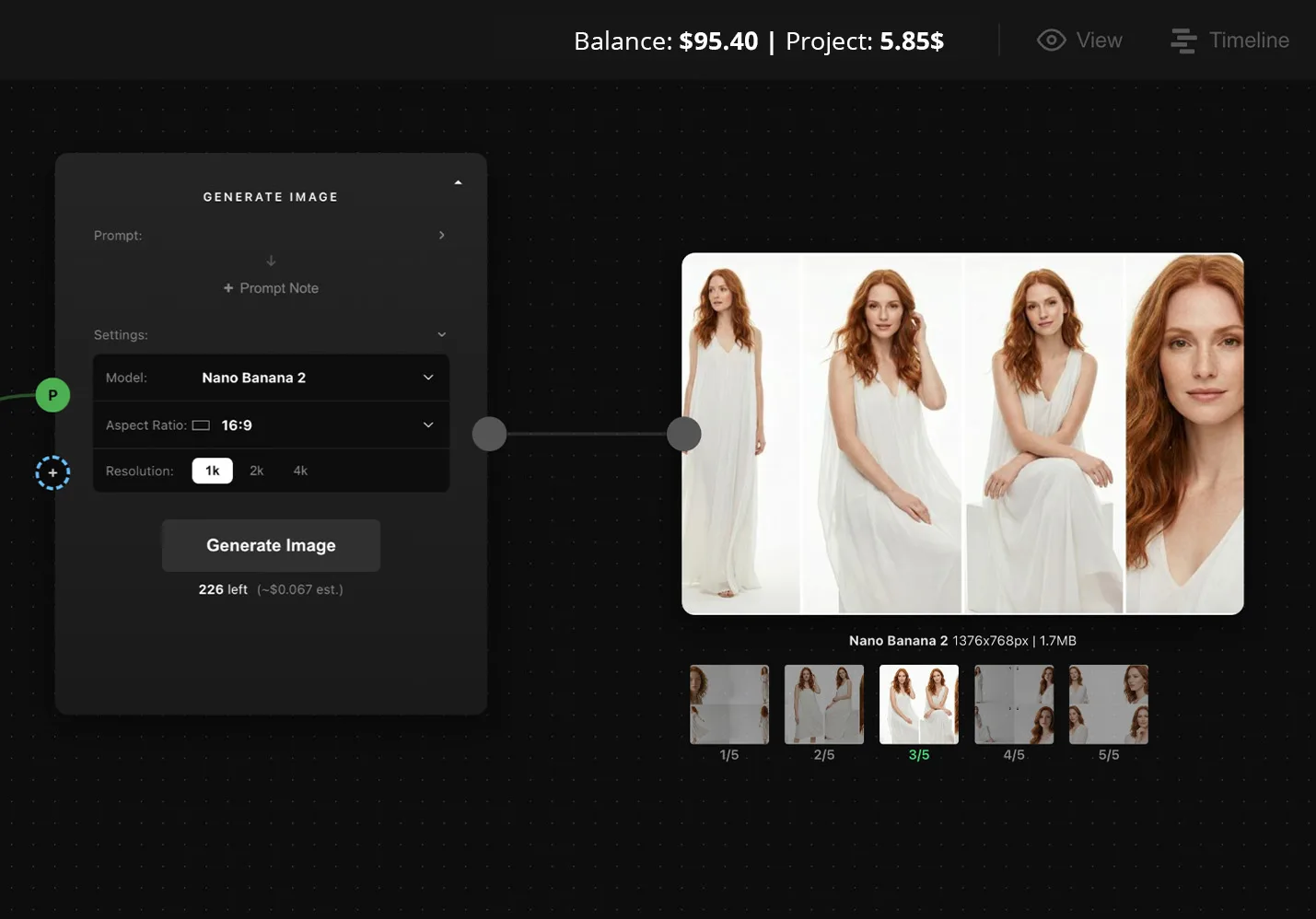Click the View eye icon
The width and height of the screenshot is (1316, 919).
(1051, 41)
